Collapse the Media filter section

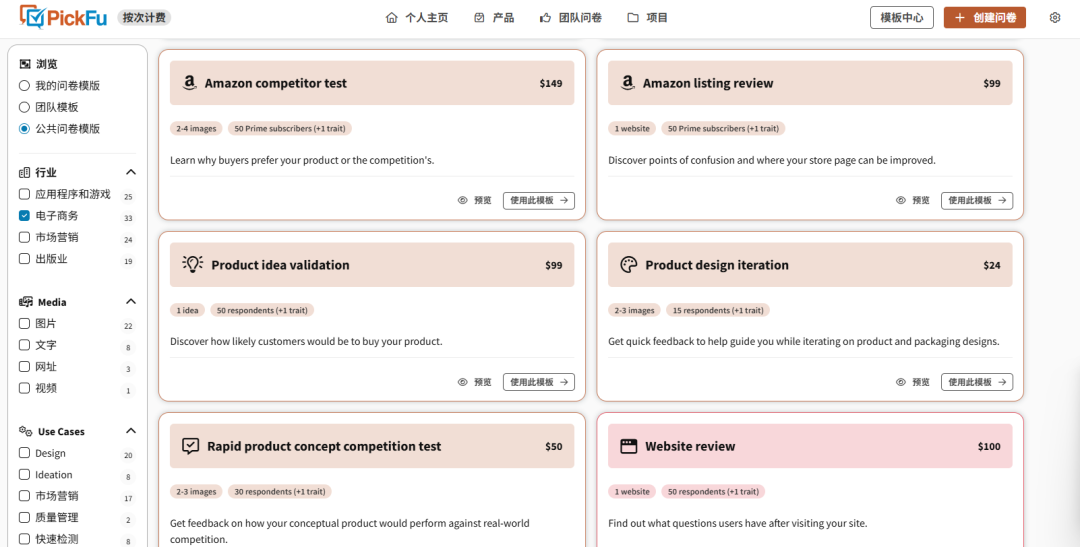click(x=130, y=302)
